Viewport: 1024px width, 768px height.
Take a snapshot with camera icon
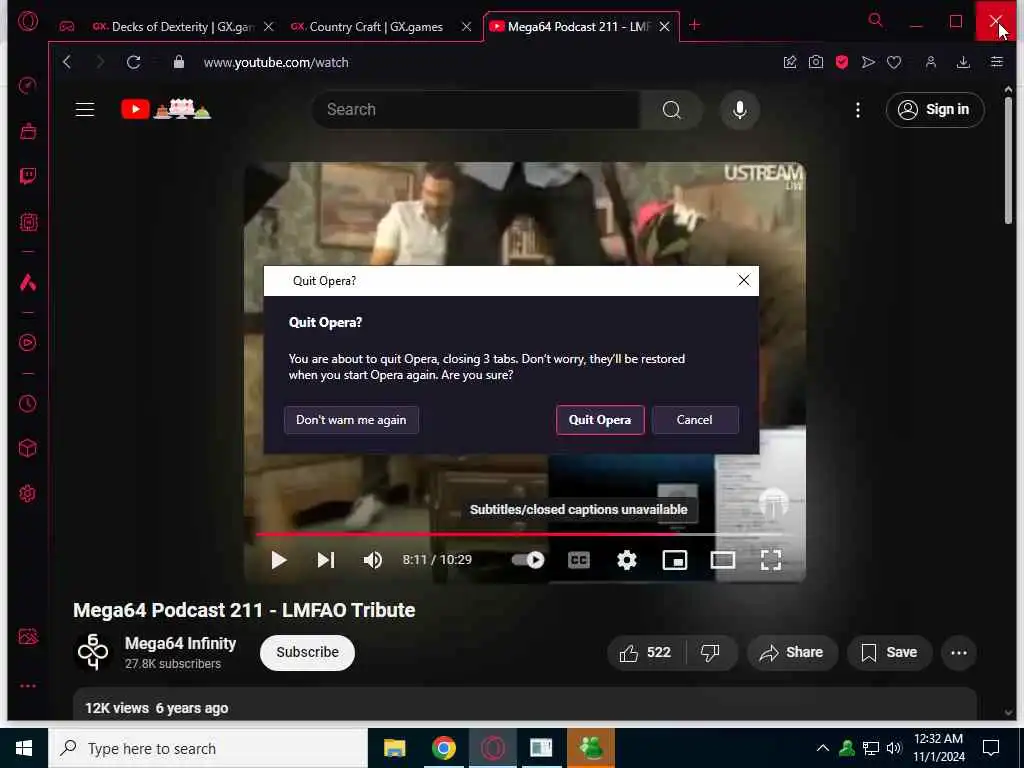[x=816, y=62]
